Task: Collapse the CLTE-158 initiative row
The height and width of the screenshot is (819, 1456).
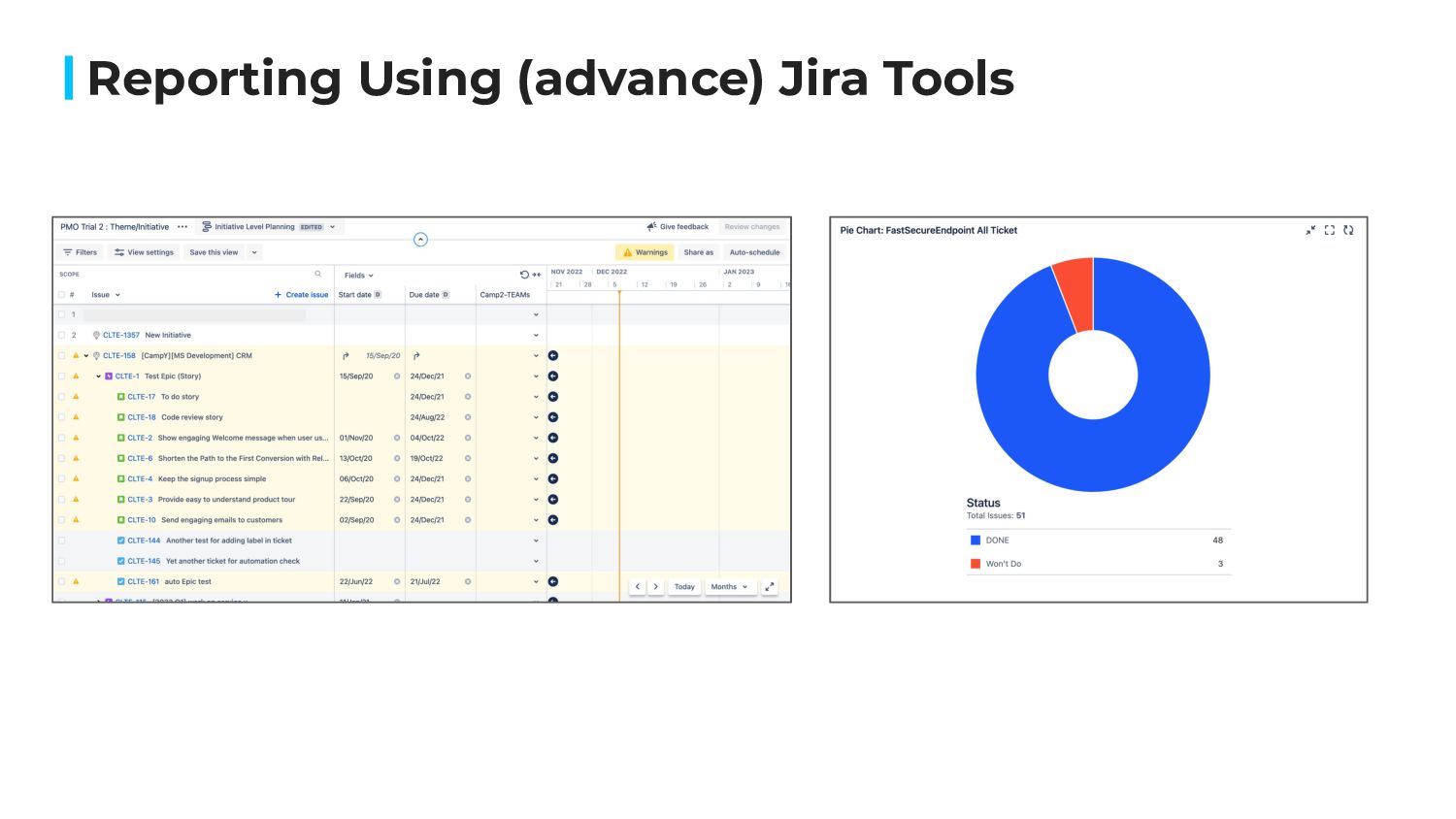Action: point(86,356)
